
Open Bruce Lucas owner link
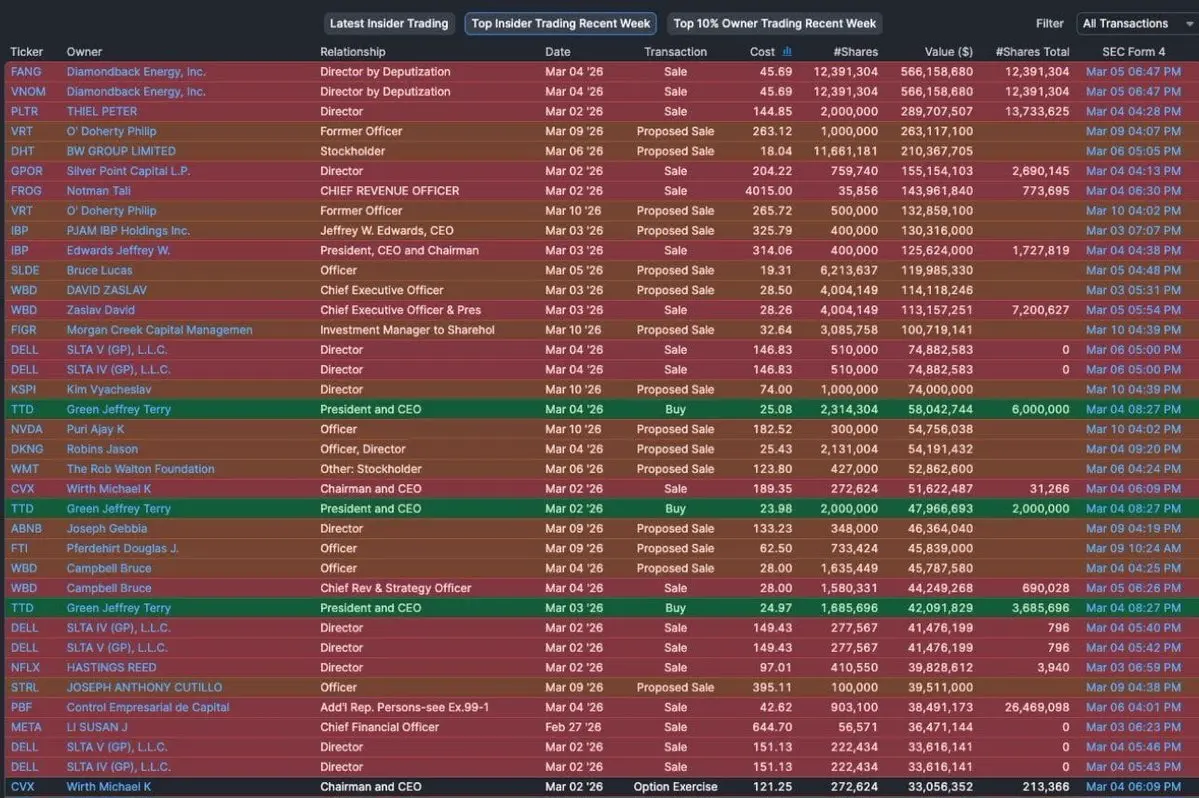coord(99,271)
